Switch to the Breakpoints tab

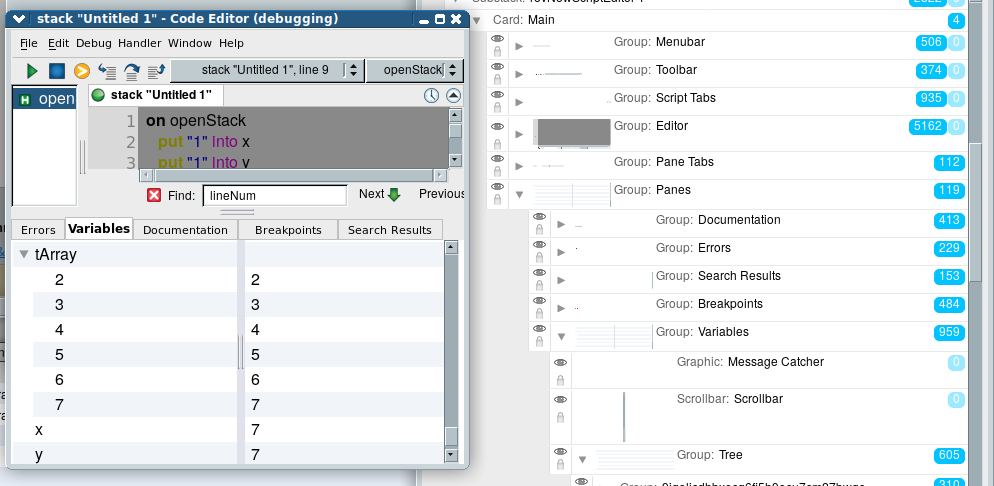(288, 230)
